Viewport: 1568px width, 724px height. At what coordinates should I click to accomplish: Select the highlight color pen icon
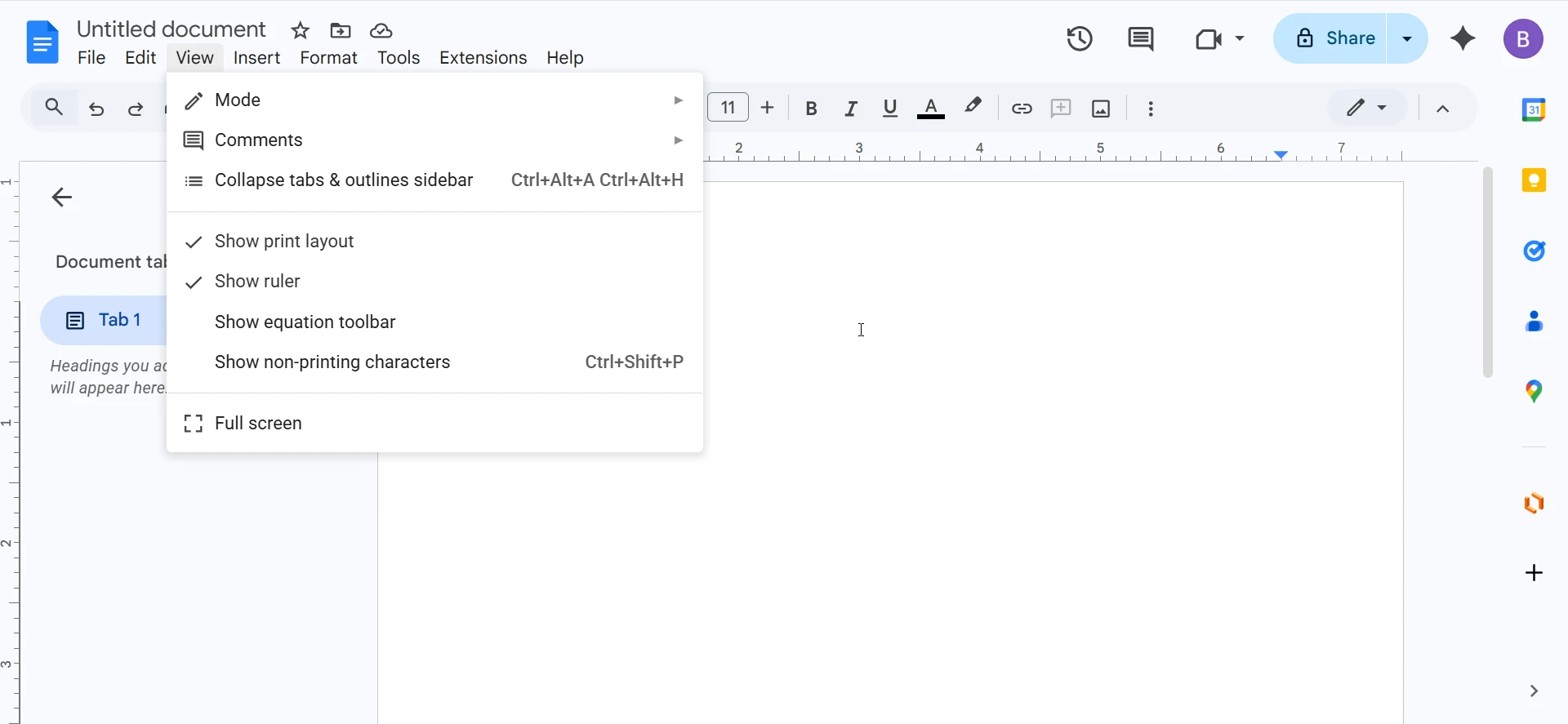[x=973, y=107]
